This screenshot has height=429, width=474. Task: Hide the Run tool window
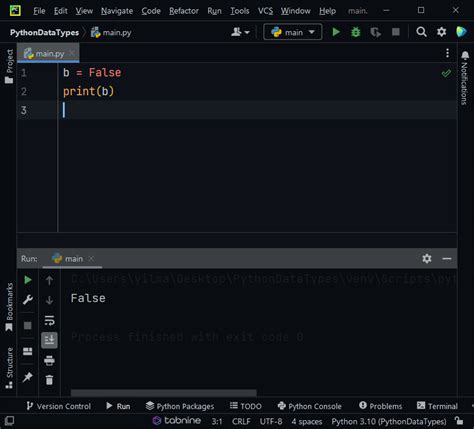[447, 258]
